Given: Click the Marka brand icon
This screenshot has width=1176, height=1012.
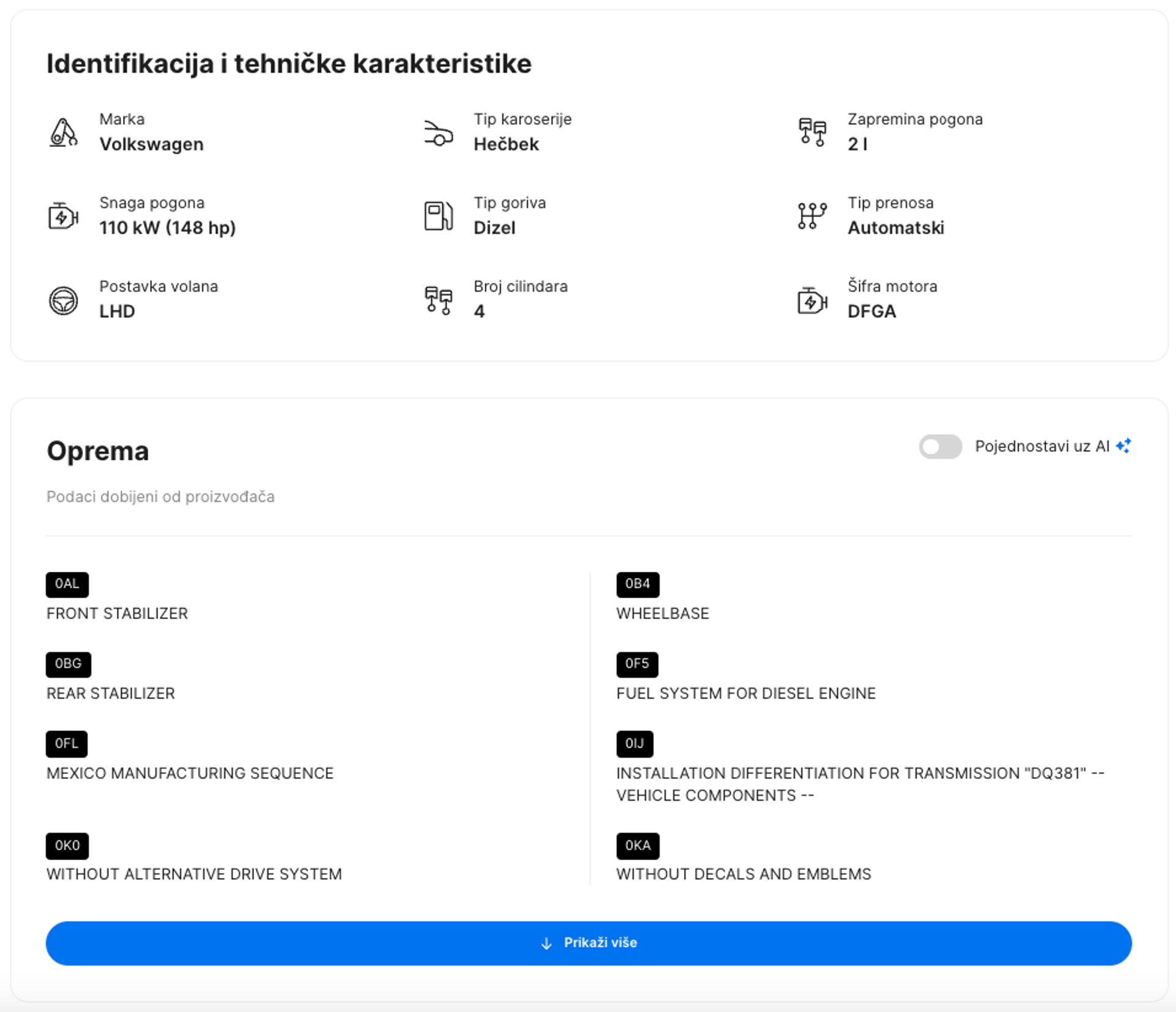Looking at the screenshot, I should pos(64,132).
